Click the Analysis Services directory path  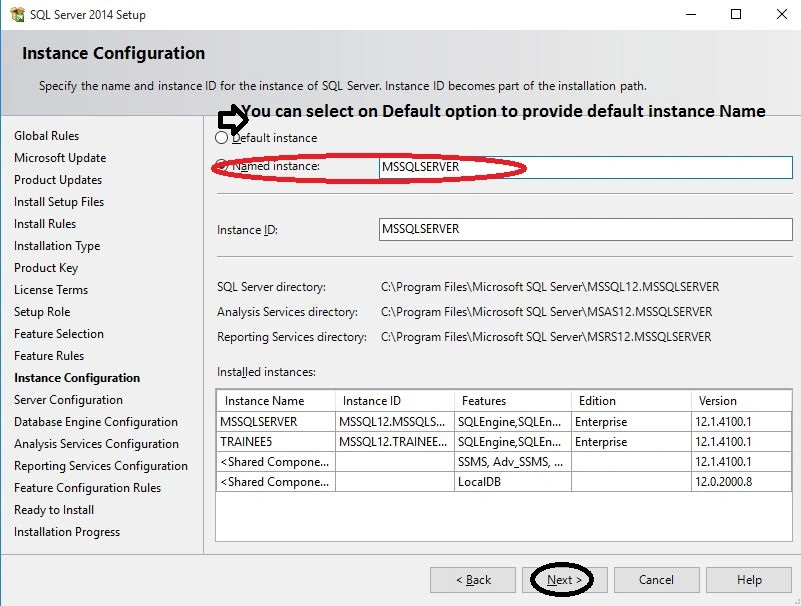[x=546, y=312]
